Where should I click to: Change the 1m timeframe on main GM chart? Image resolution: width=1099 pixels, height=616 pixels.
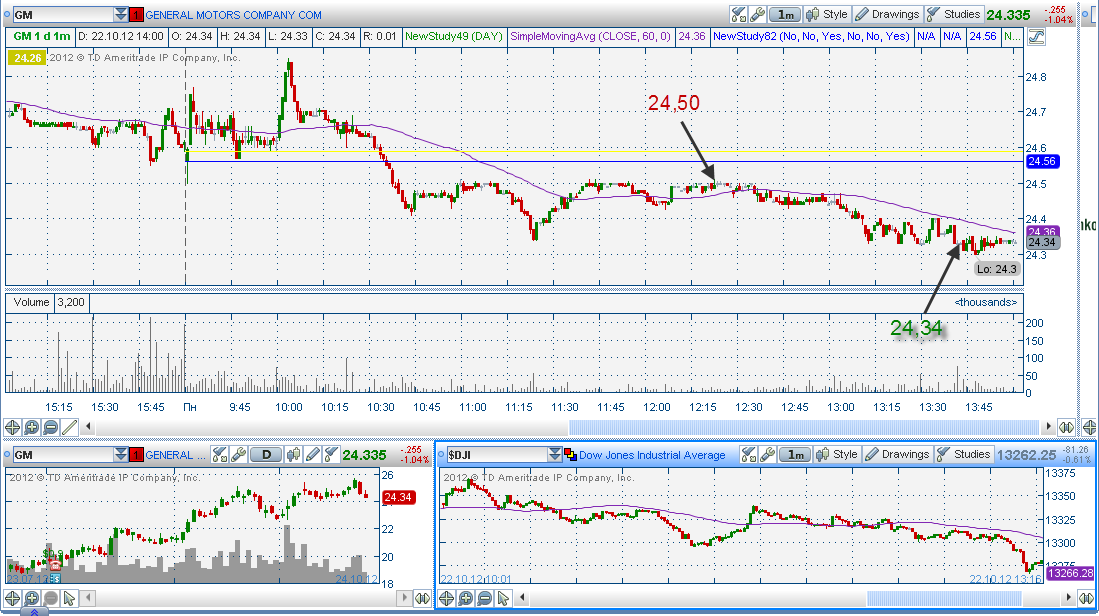click(785, 14)
